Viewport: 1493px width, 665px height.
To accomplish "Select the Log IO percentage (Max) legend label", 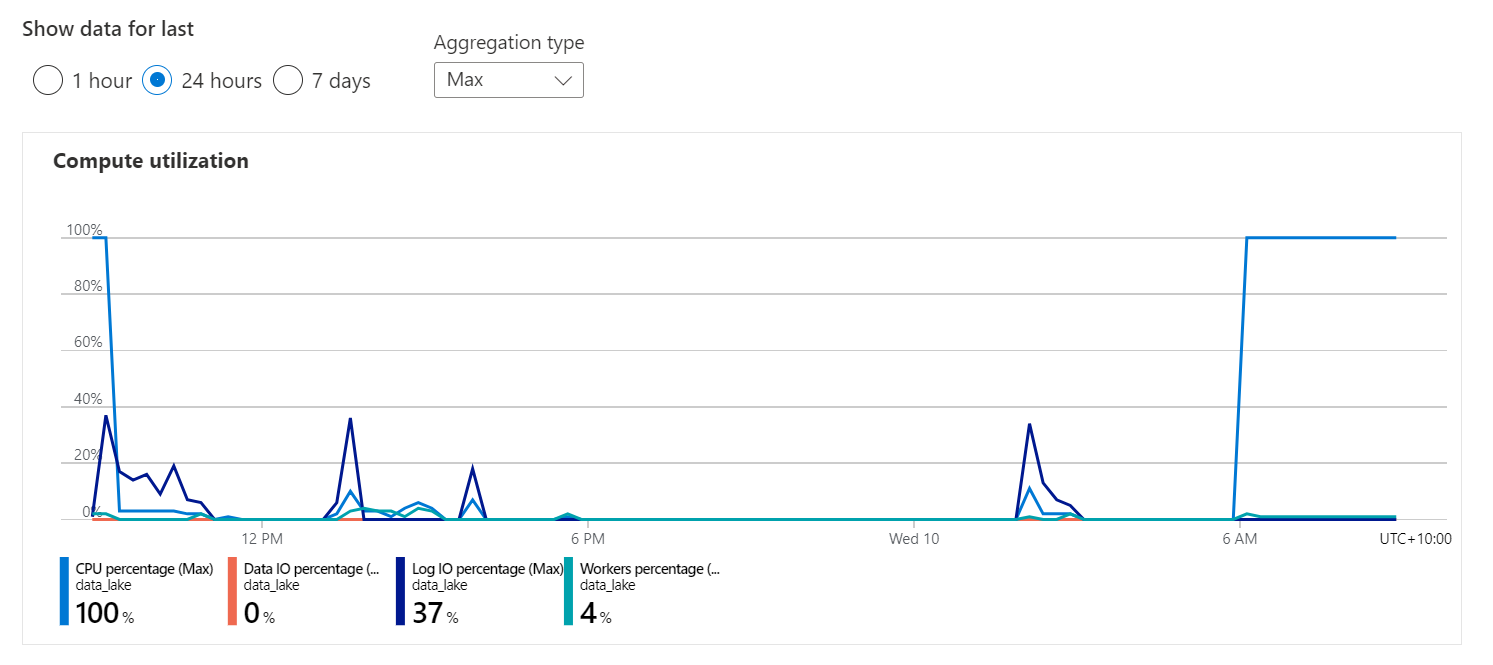I will pyautogui.click(x=488, y=569).
